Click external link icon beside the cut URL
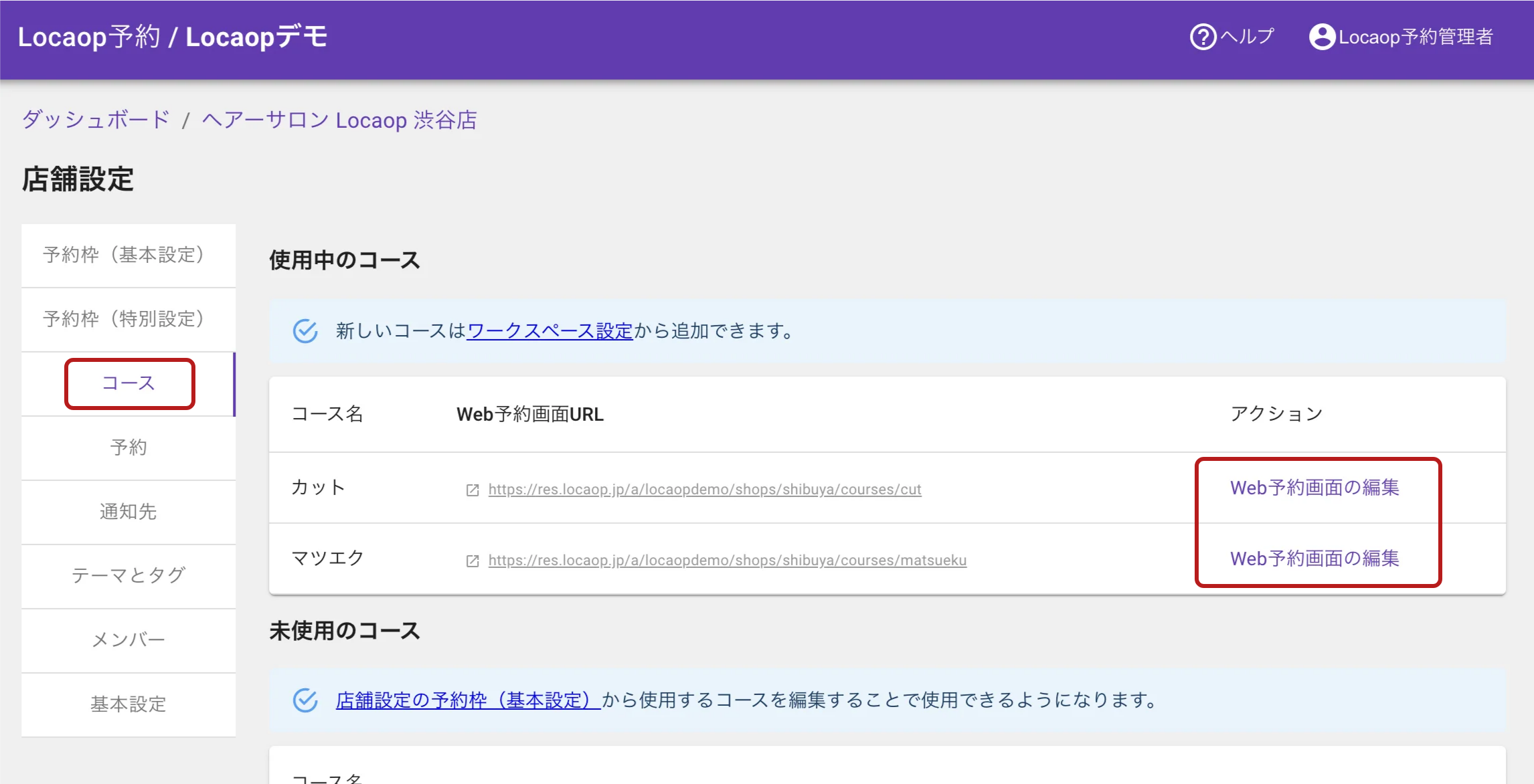The width and height of the screenshot is (1534, 784). [x=473, y=490]
